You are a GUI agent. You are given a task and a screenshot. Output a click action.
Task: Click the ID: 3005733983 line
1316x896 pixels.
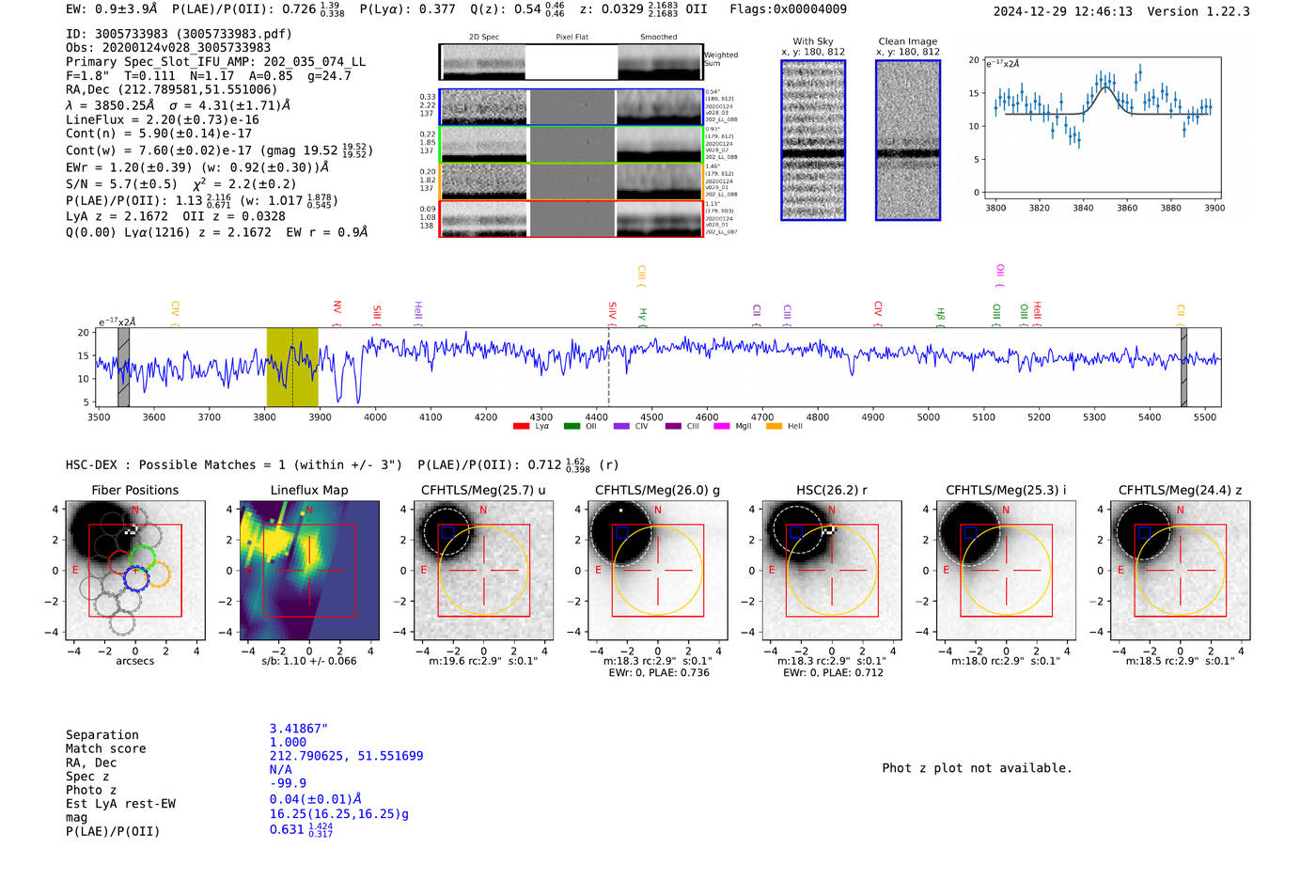pyautogui.click(x=179, y=34)
